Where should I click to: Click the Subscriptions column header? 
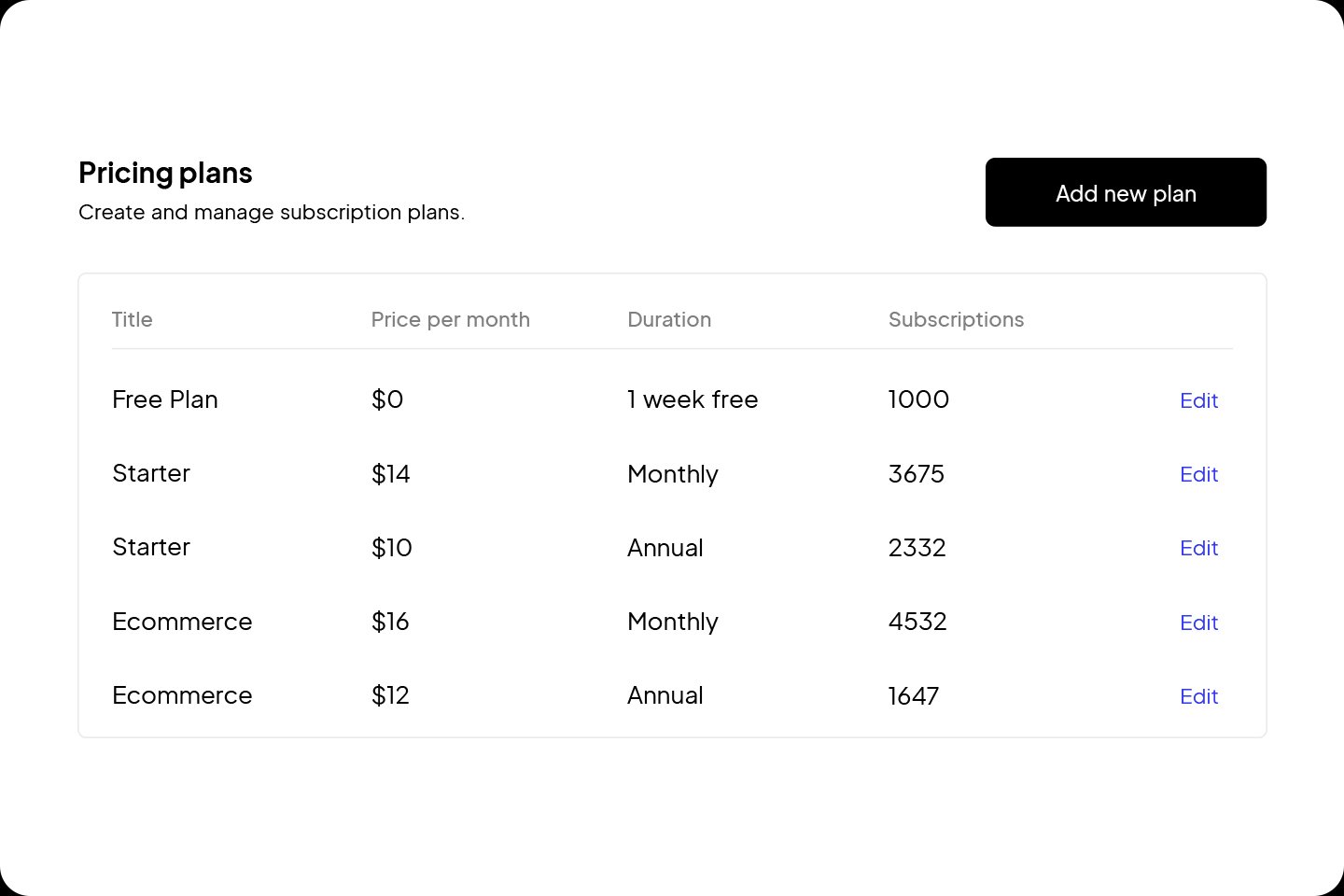[x=957, y=319]
